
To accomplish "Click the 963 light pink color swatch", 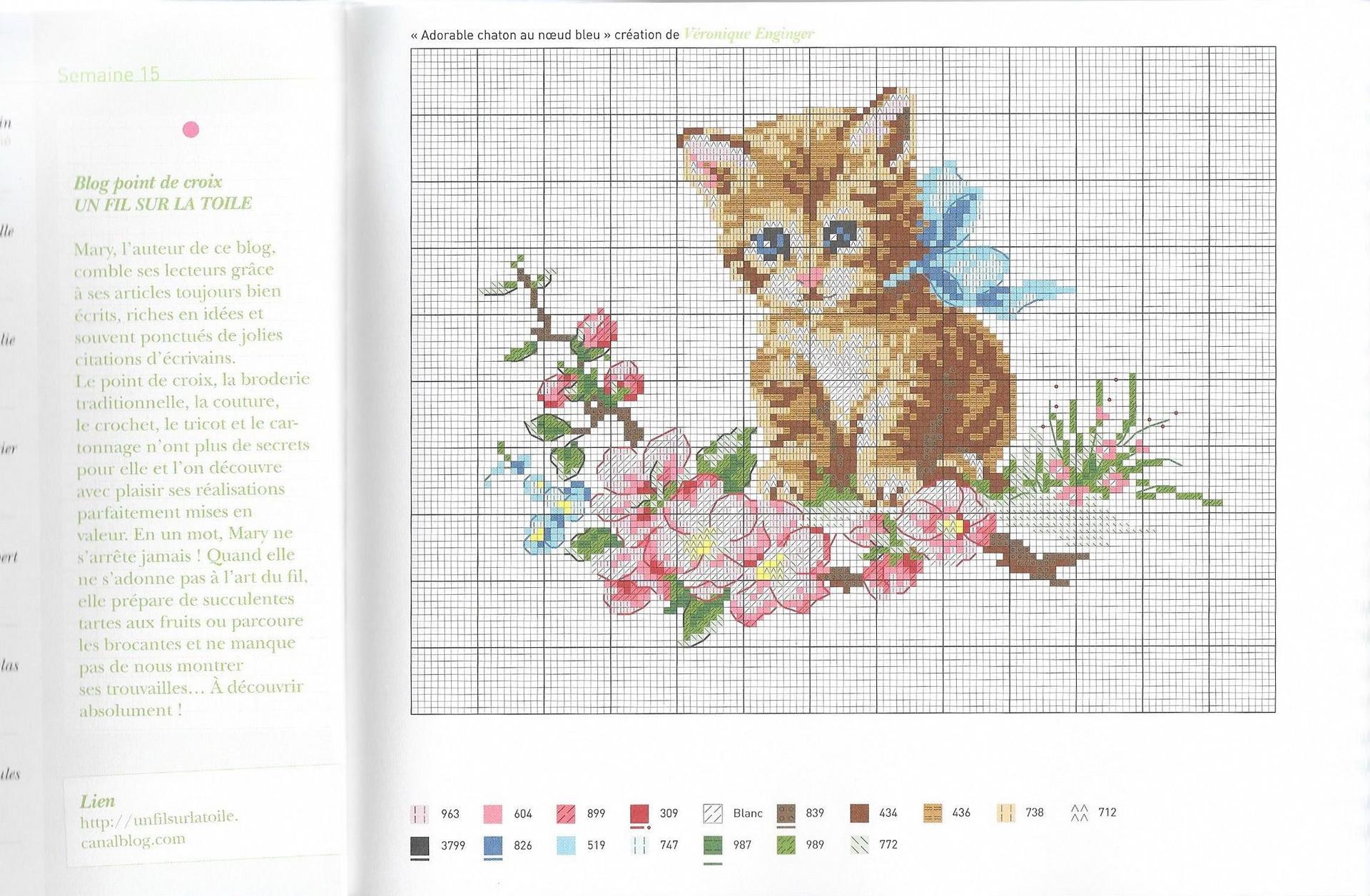I will coord(420,814).
